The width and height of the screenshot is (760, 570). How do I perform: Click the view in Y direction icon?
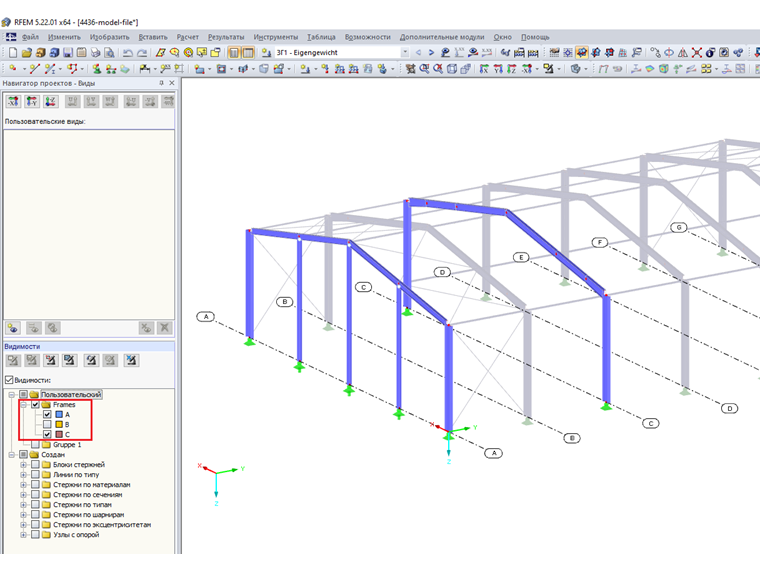(x=498, y=69)
